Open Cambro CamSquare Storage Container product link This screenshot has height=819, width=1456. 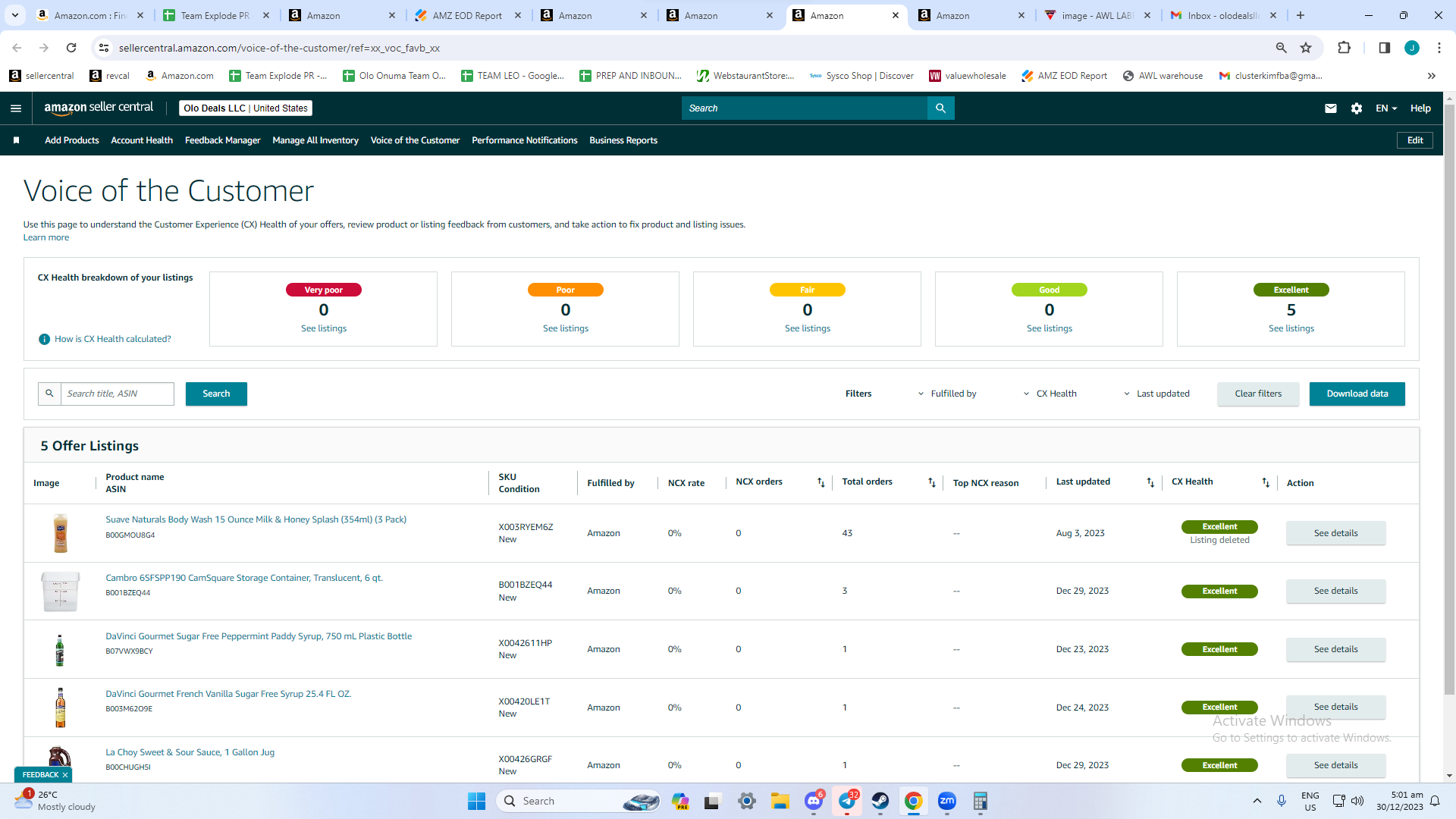click(244, 578)
